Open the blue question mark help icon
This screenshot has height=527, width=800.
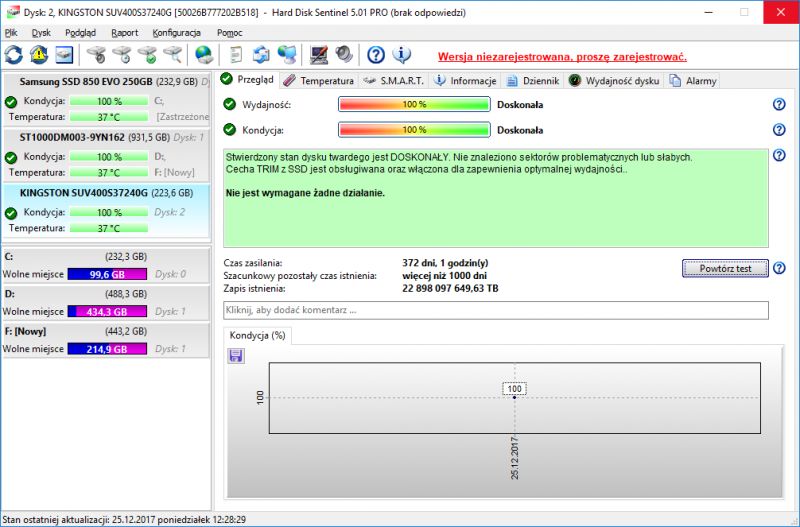376,55
